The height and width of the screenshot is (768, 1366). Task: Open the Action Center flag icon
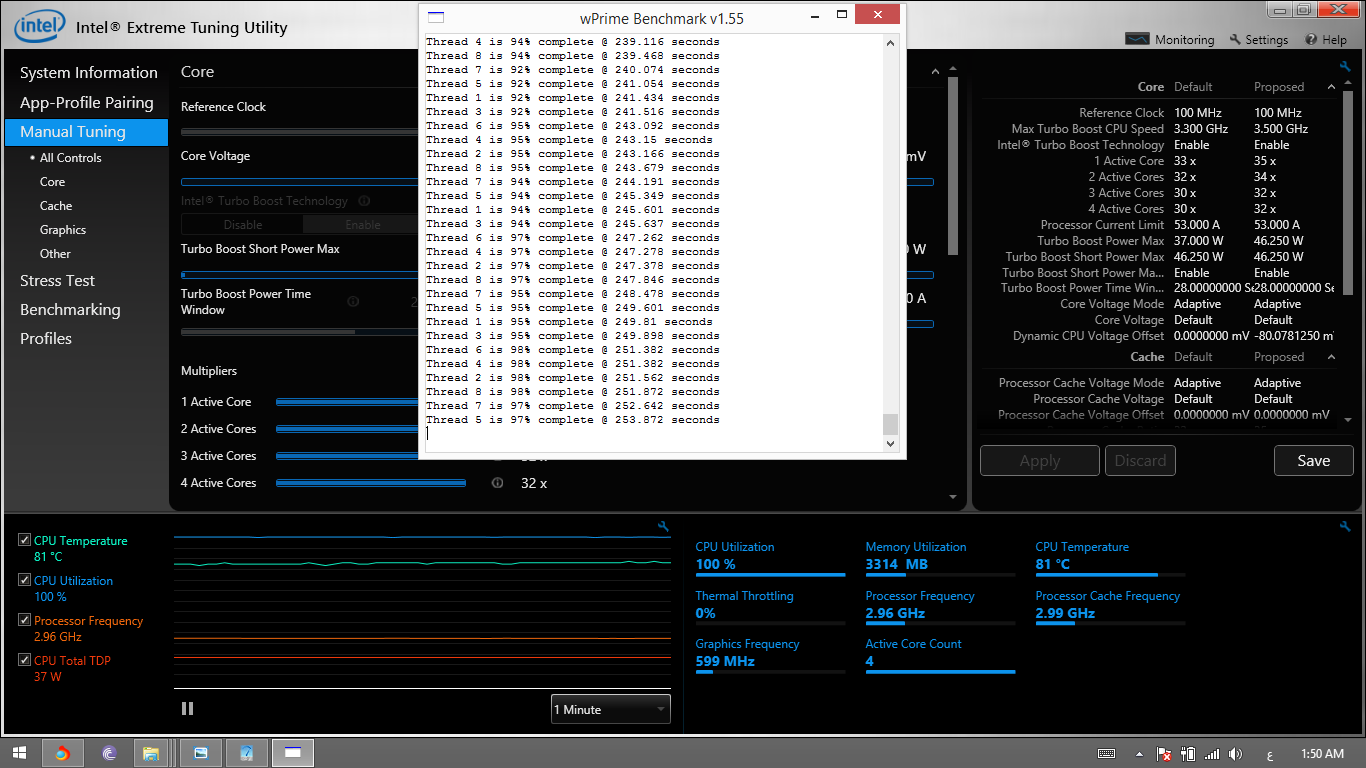click(1164, 754)
